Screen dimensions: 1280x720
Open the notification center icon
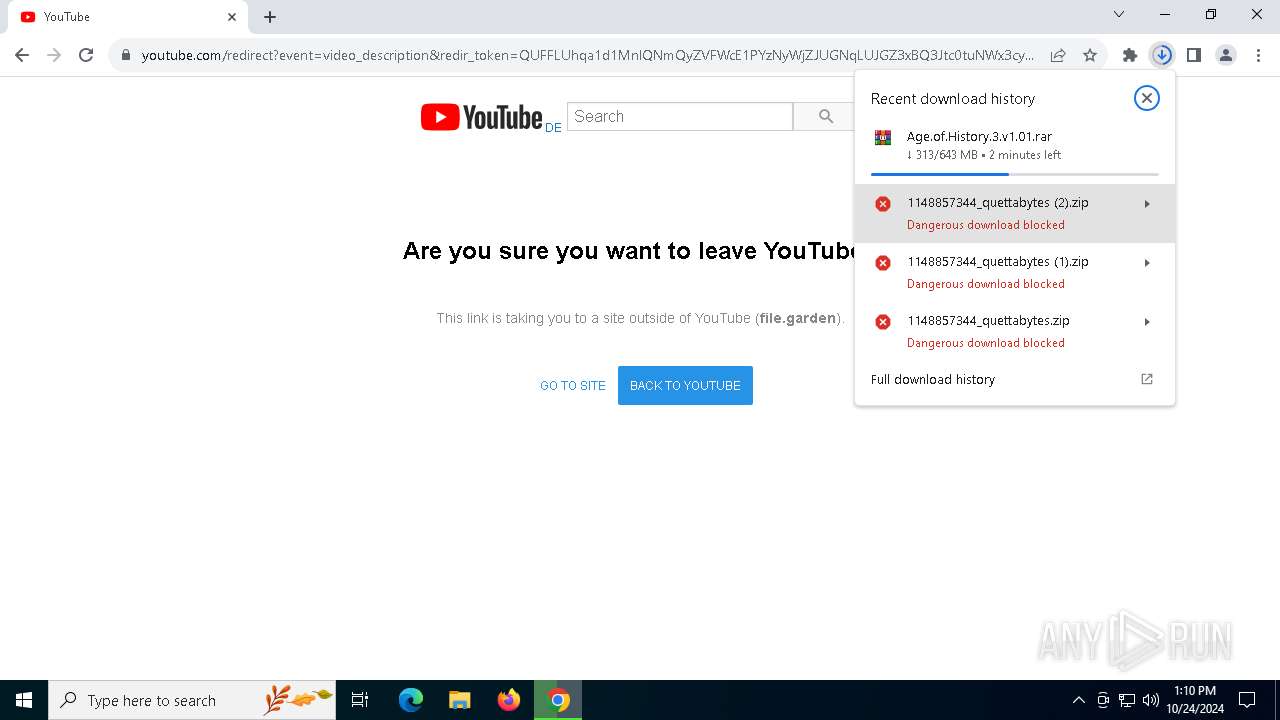point(1247,700)
